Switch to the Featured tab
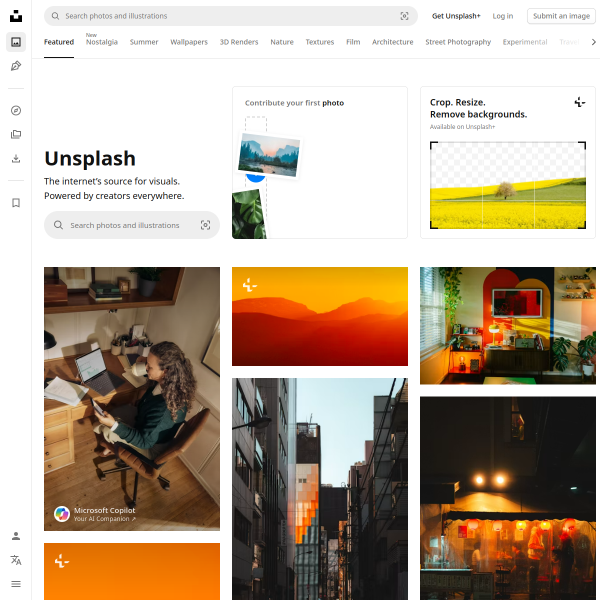Image resolution: width=600 pixels, height=600 pixels. [59, 42]
